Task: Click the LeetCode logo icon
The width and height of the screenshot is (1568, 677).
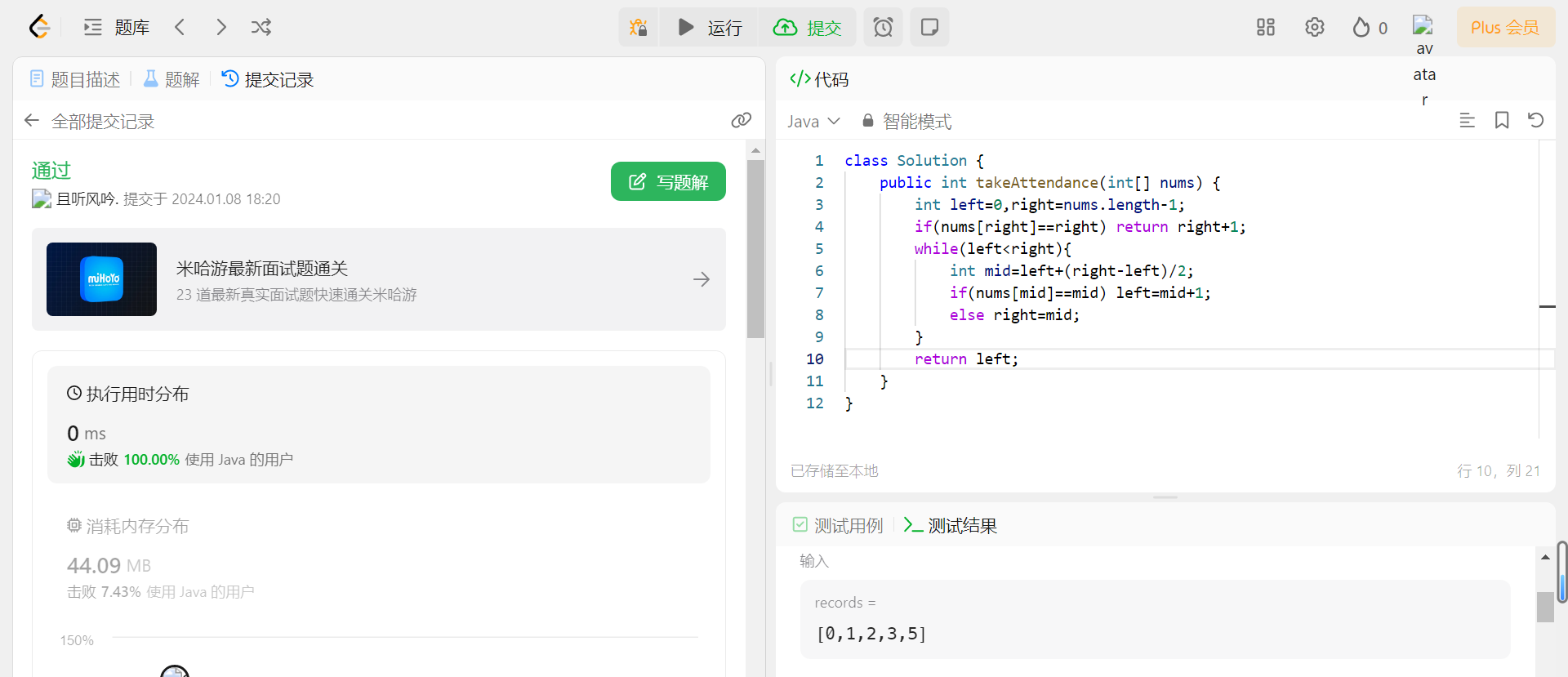Action: pyautogui.click(x=39, y=27)
